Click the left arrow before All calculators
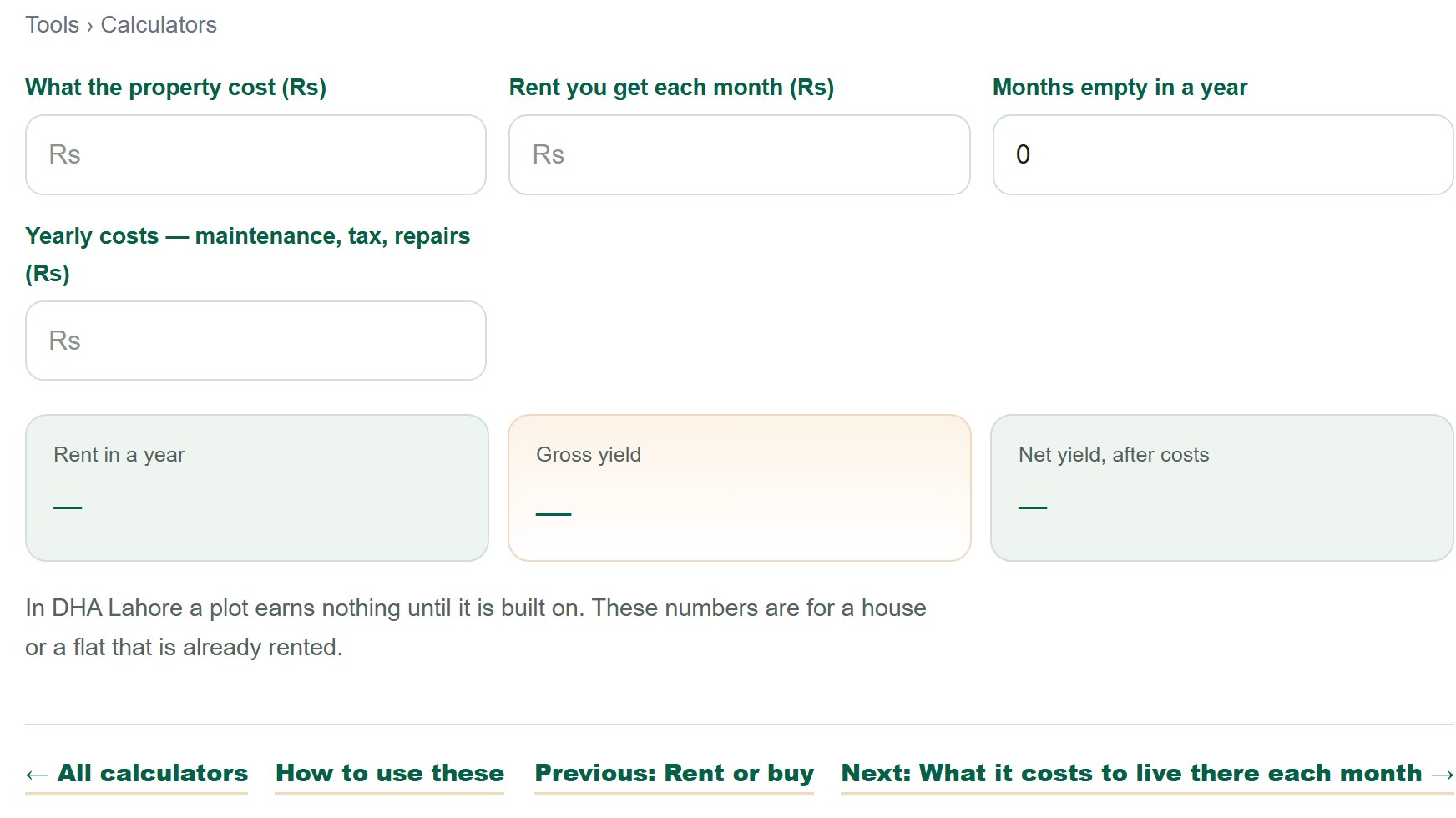Viewport: 1456px width, 818px height. click(x=37, y=775)
